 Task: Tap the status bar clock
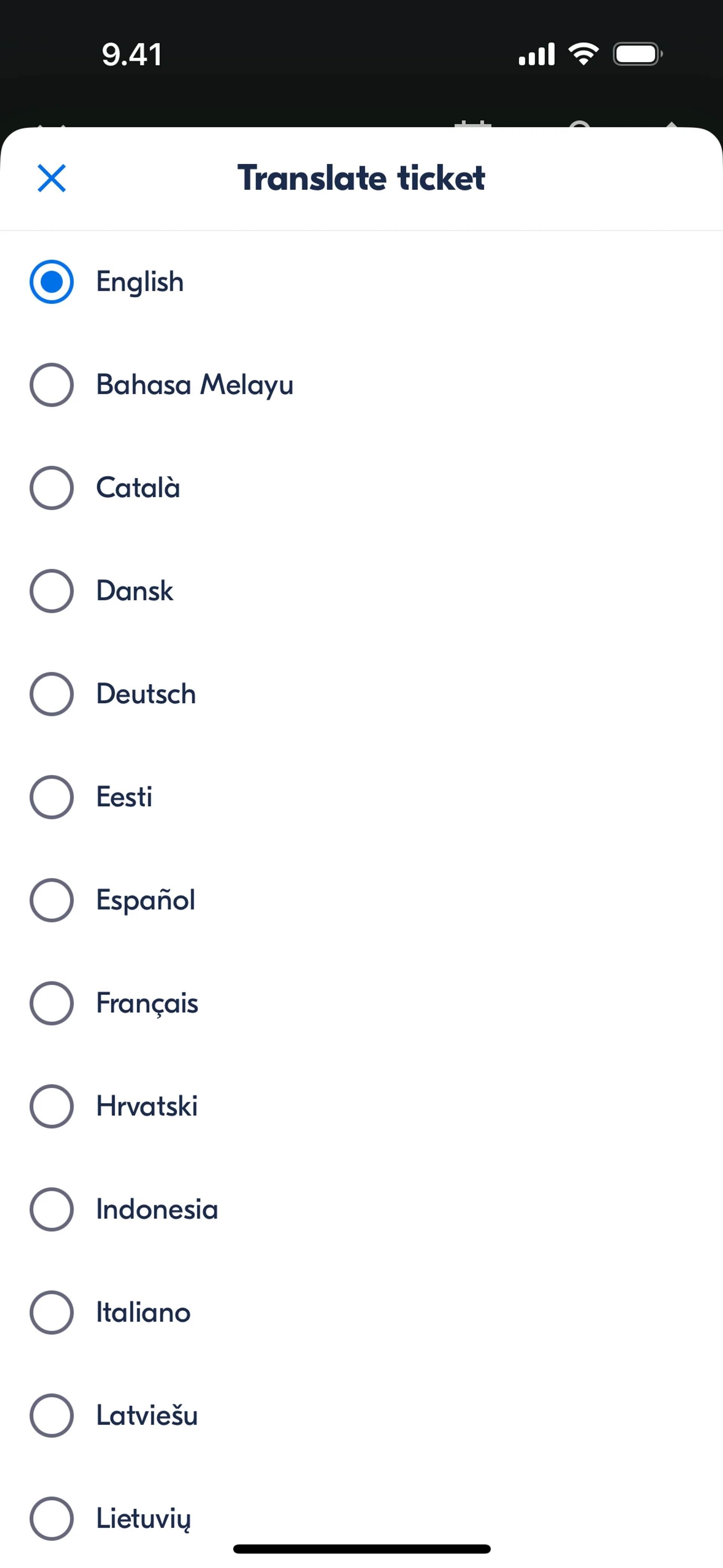131,55
